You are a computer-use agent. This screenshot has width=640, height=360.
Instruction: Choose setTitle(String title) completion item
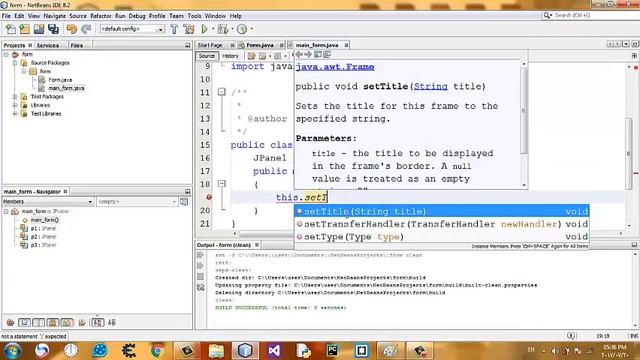pos(442,211)
